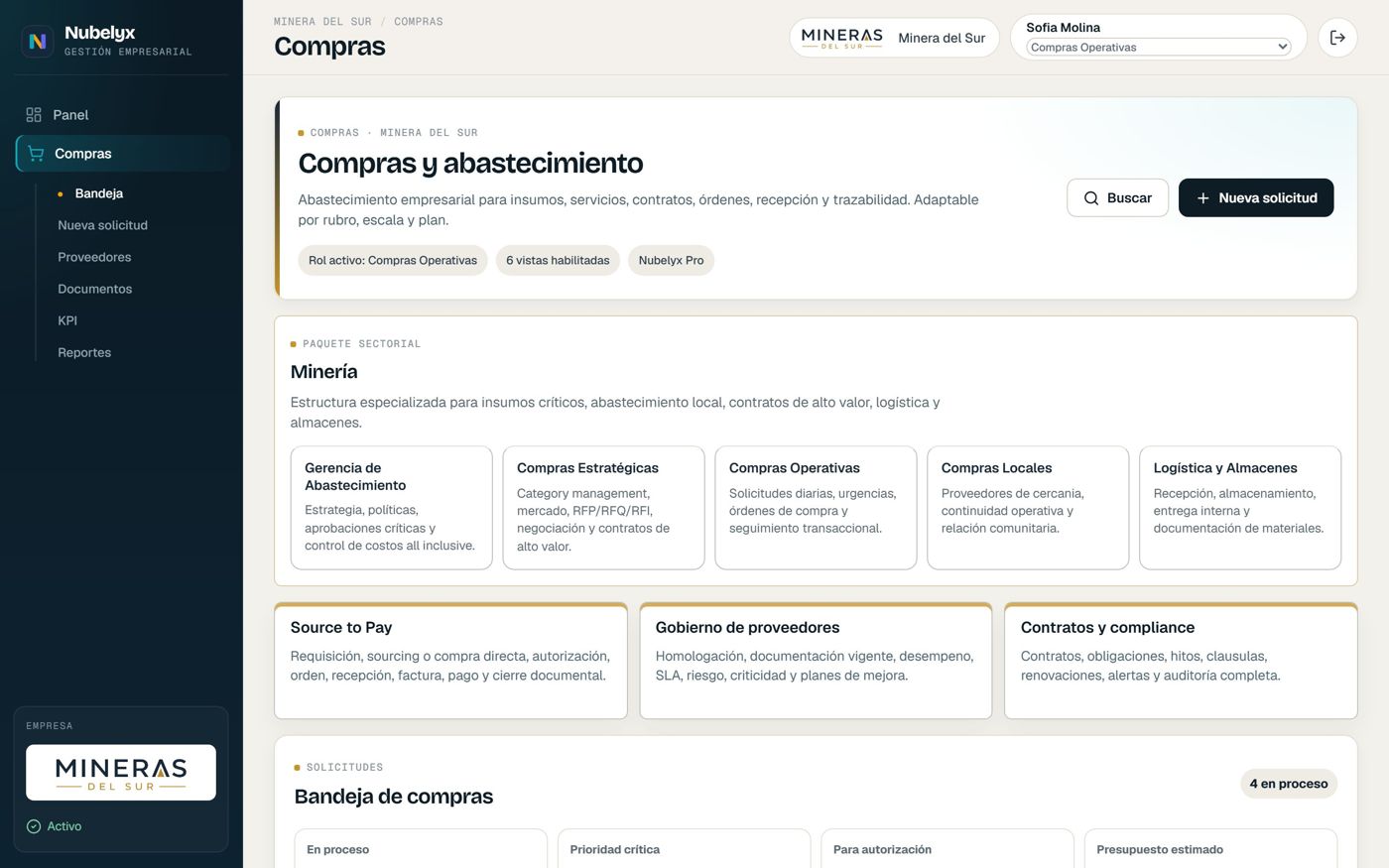This screenshot has height=868, width=1389.
Task: Select KPI in the sidebar
Action: (67, 320)
